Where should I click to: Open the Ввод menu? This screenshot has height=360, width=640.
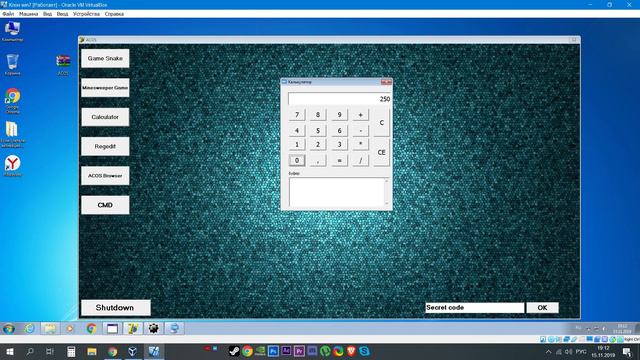tap(62, 14)
